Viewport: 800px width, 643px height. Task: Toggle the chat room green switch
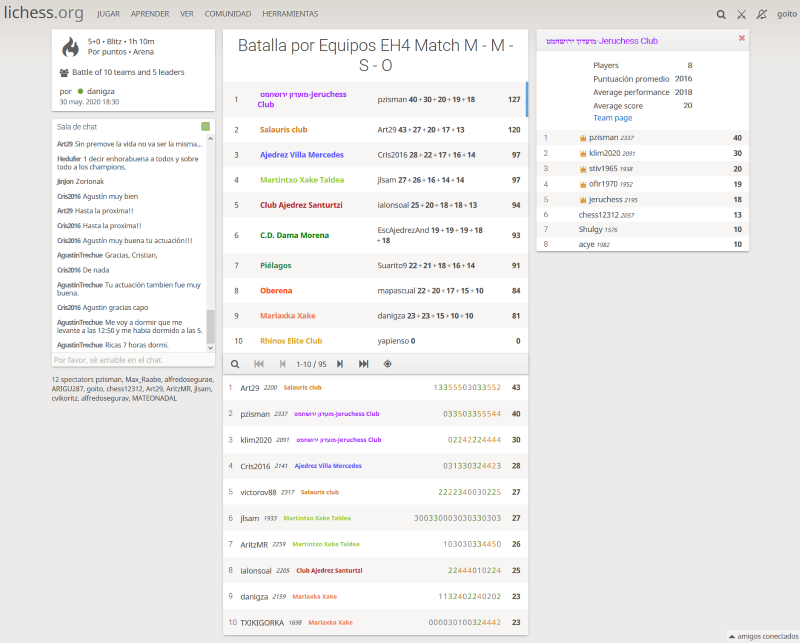click(x=205, y=127)
